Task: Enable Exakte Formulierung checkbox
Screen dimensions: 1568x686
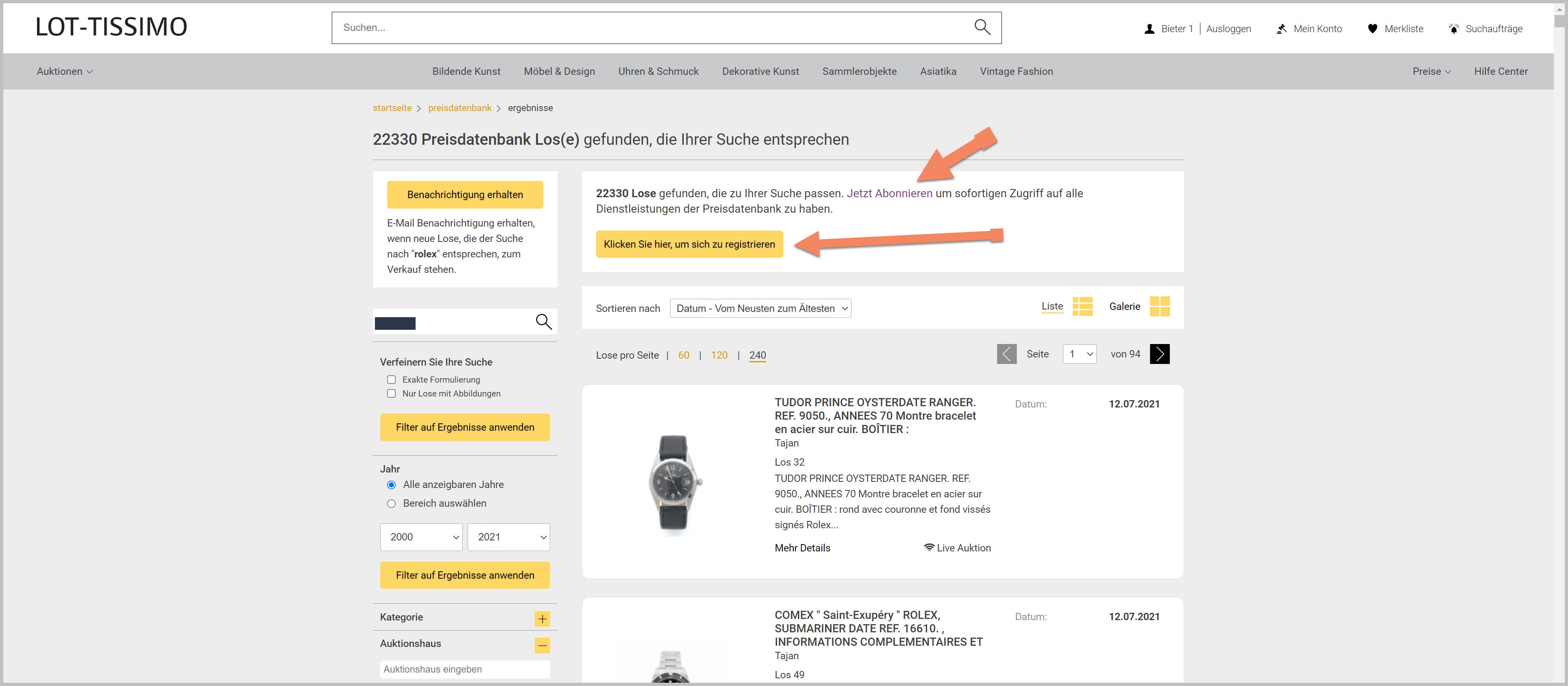Action: tap(392, 380)
